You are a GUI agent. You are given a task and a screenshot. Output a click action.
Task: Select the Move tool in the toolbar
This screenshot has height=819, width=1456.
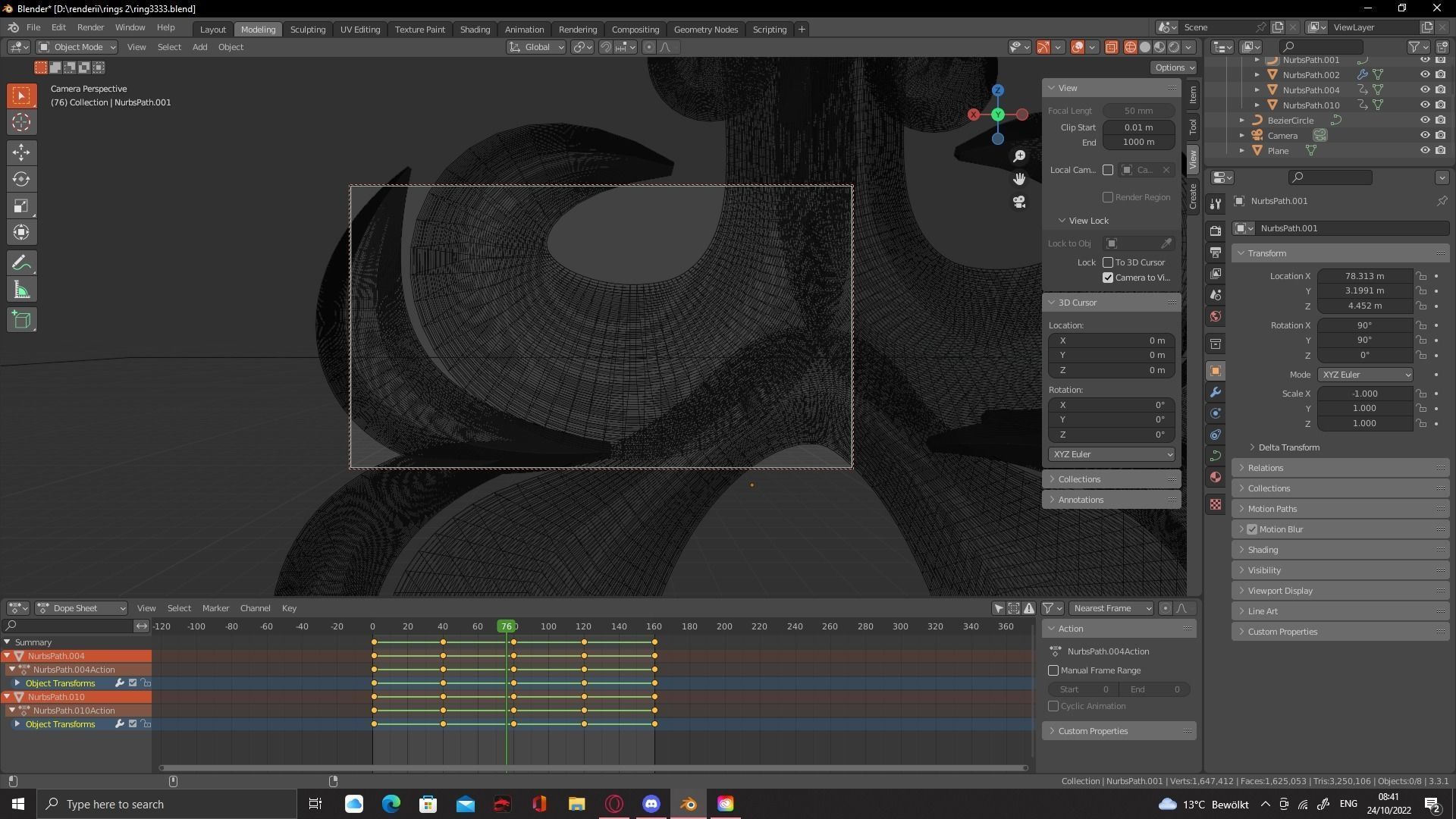pos(21,152)
